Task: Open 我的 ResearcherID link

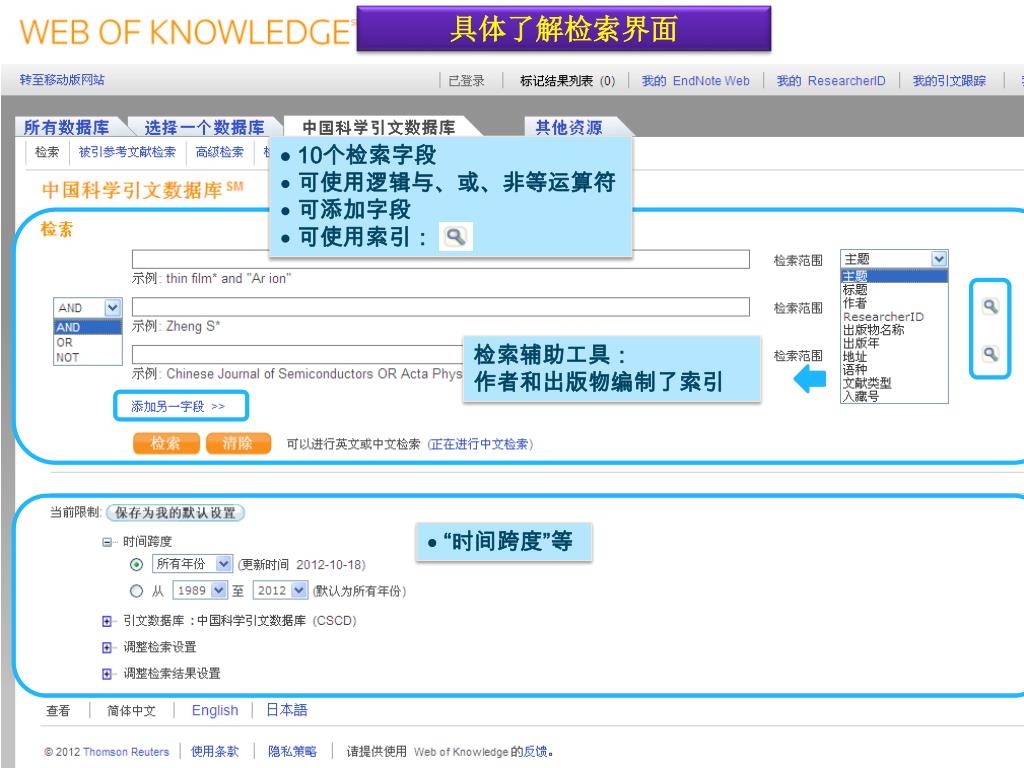Action: tap(831, 80)
